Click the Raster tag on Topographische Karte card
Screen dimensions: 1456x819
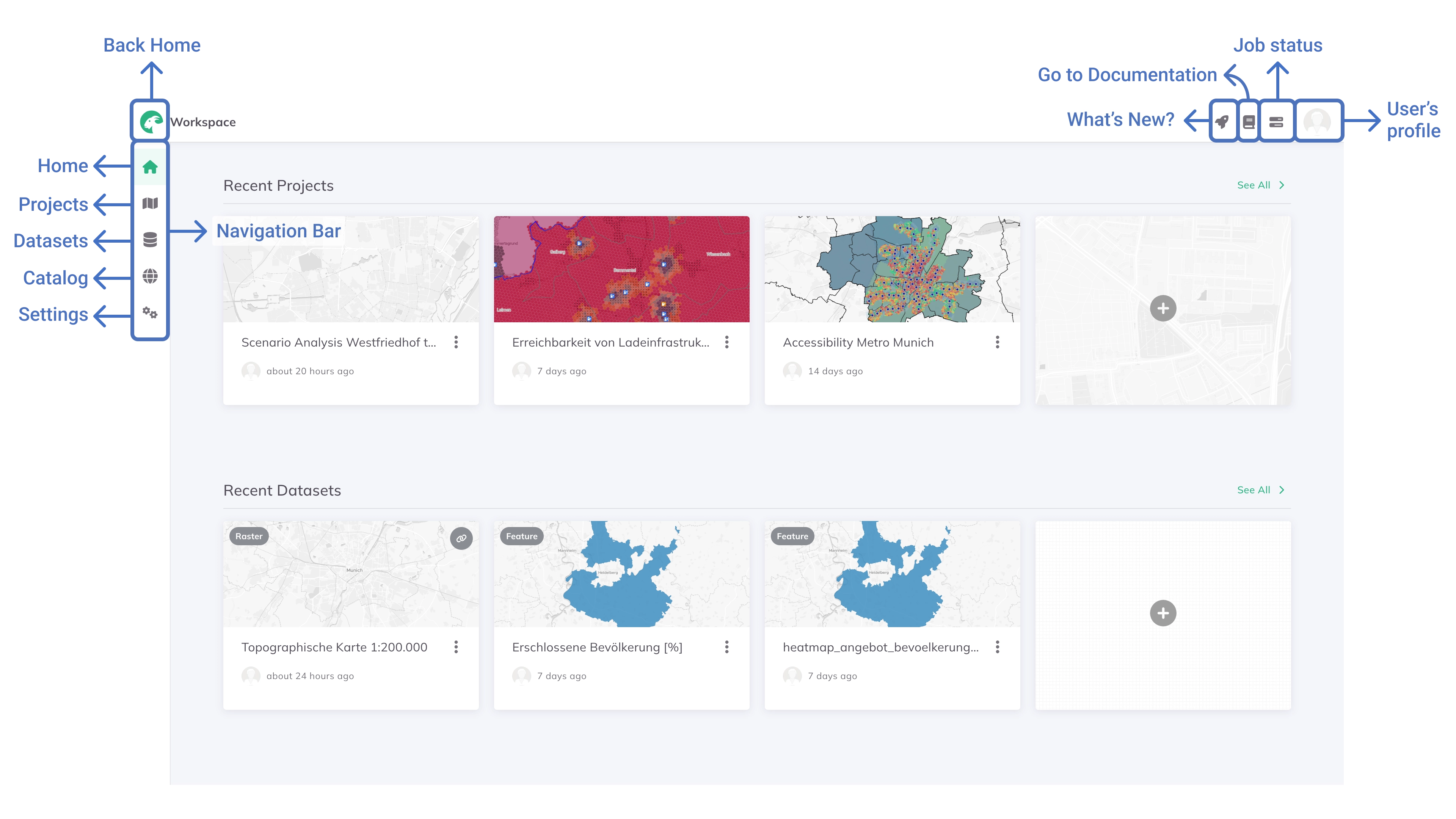pos(249,536)
